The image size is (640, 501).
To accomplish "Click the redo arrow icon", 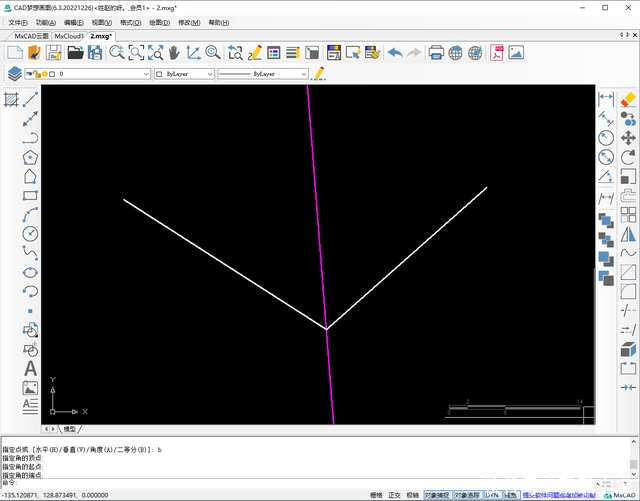I will tap(414, 53).
